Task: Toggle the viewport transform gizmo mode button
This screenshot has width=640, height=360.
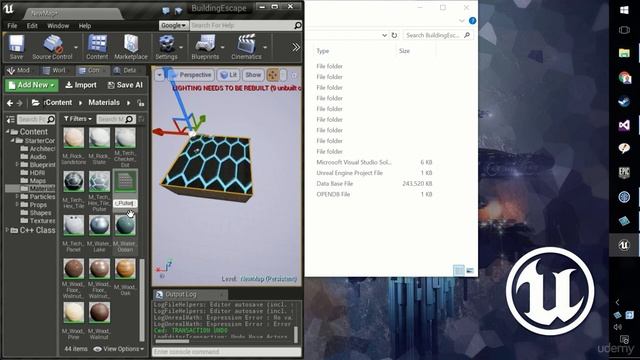Action: tap(272, 75)
